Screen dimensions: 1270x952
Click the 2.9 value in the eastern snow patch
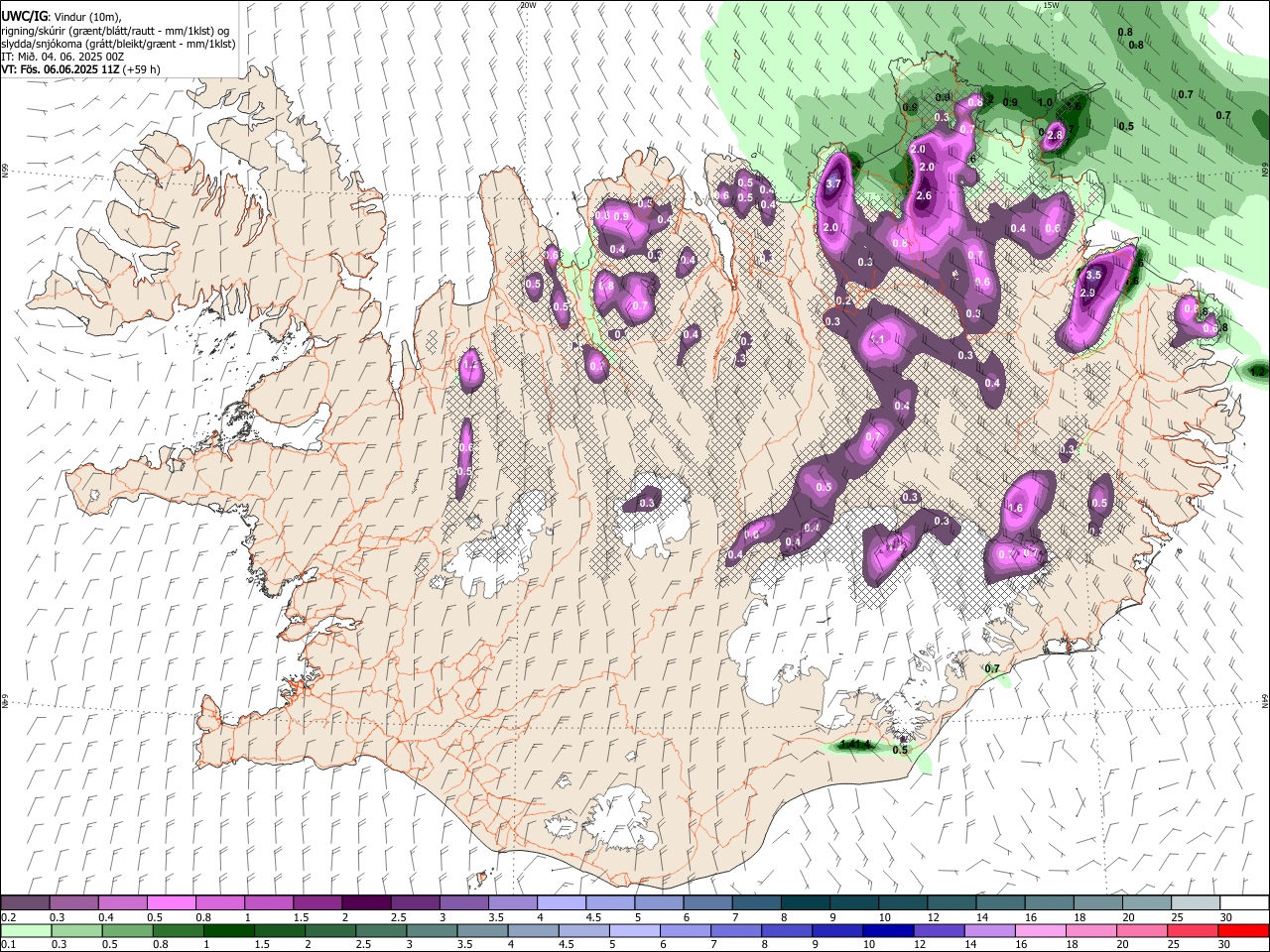pyautogui.click(x=1087, y=293)
